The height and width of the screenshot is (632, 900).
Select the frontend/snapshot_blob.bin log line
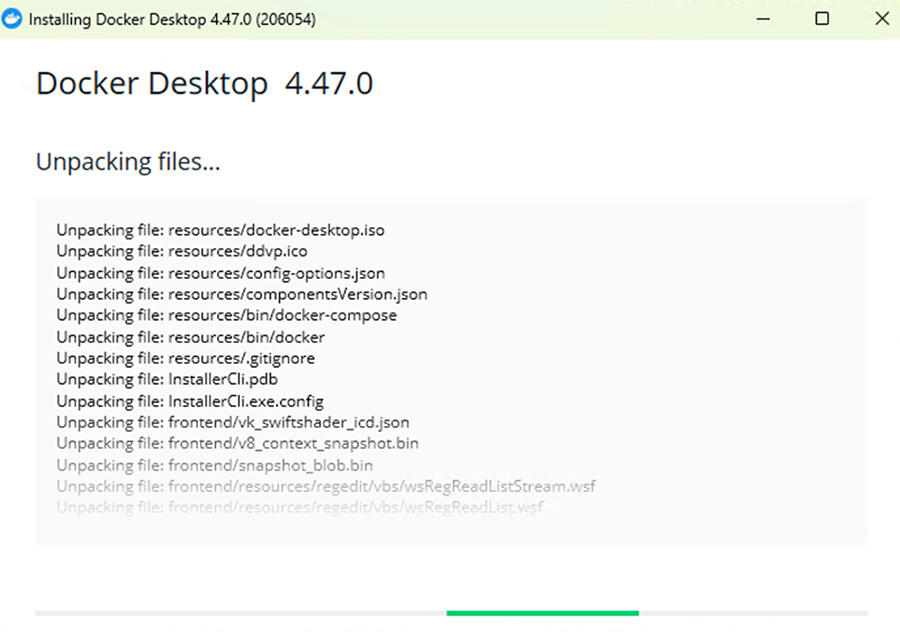214,465
